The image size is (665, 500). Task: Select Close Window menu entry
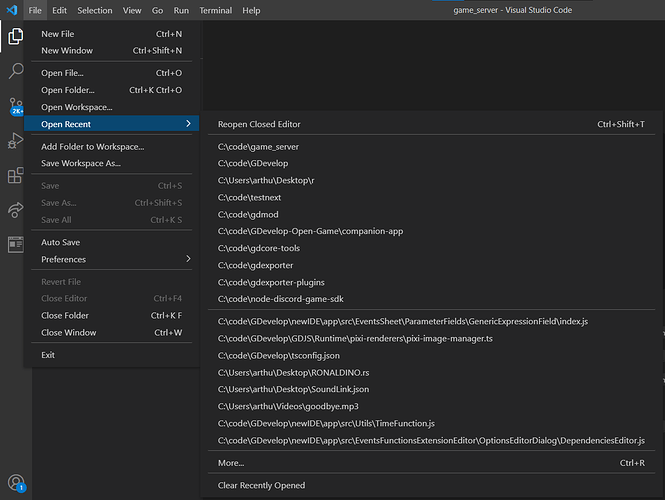coord(112,332)
